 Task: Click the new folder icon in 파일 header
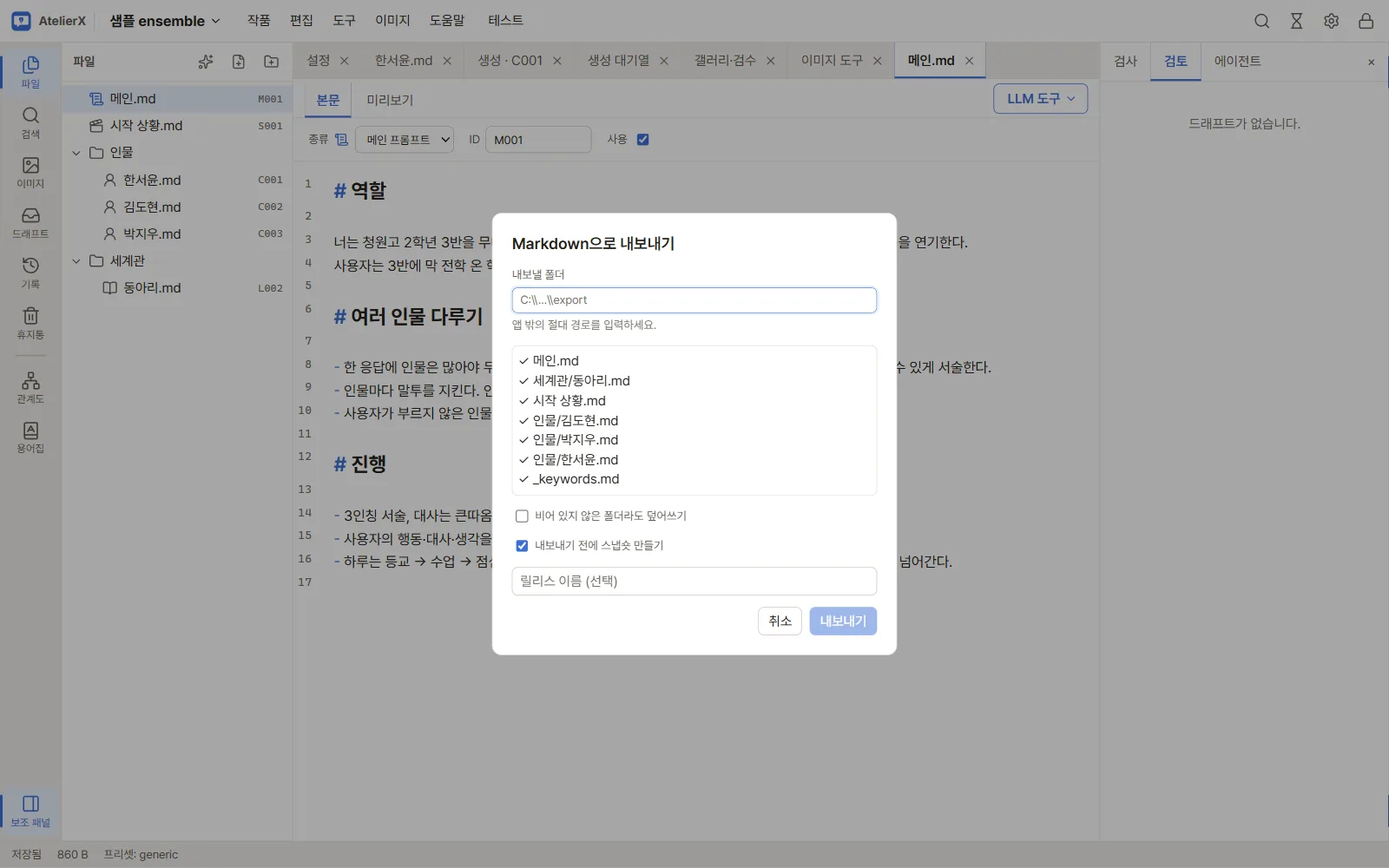[x=272, y=62]
